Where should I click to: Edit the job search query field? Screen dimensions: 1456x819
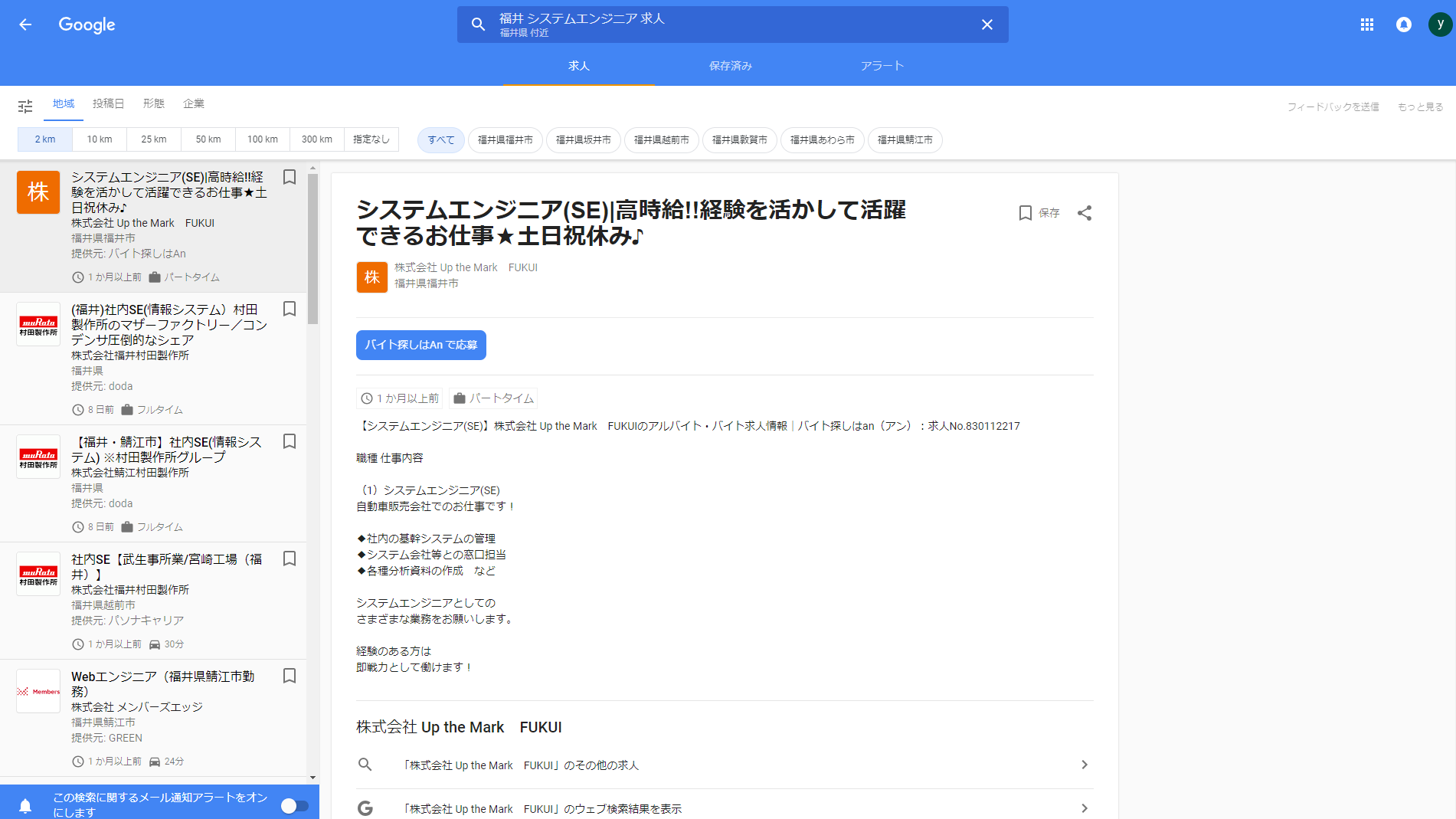(732, 25)
